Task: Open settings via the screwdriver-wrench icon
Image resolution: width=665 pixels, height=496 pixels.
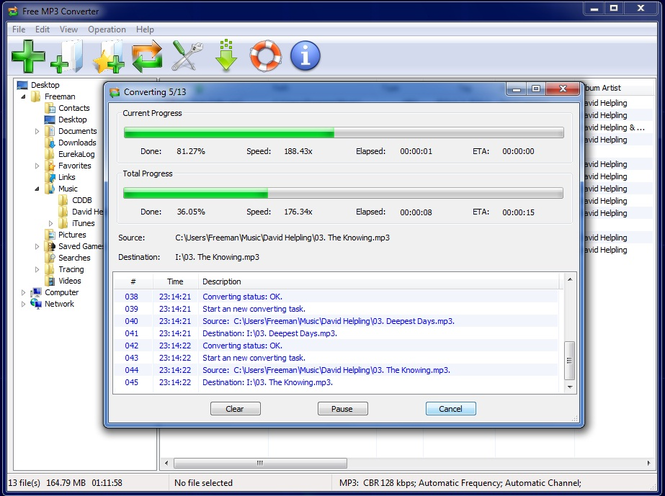Action: coord(187,57)
